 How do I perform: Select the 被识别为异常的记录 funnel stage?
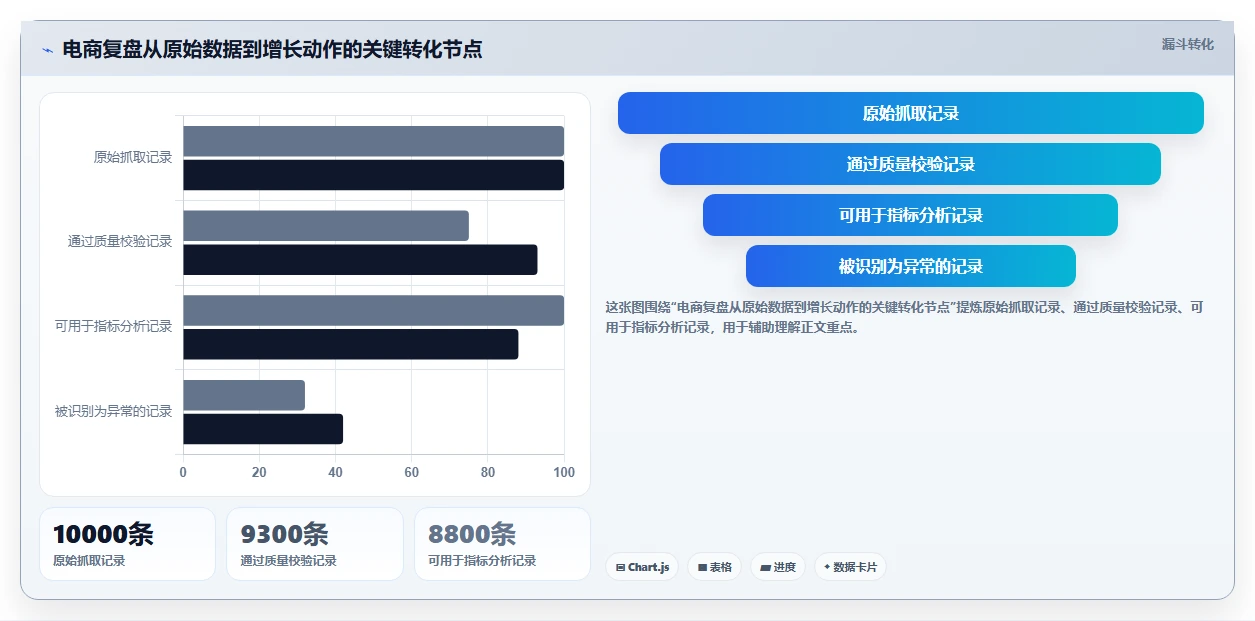point(911,266)
